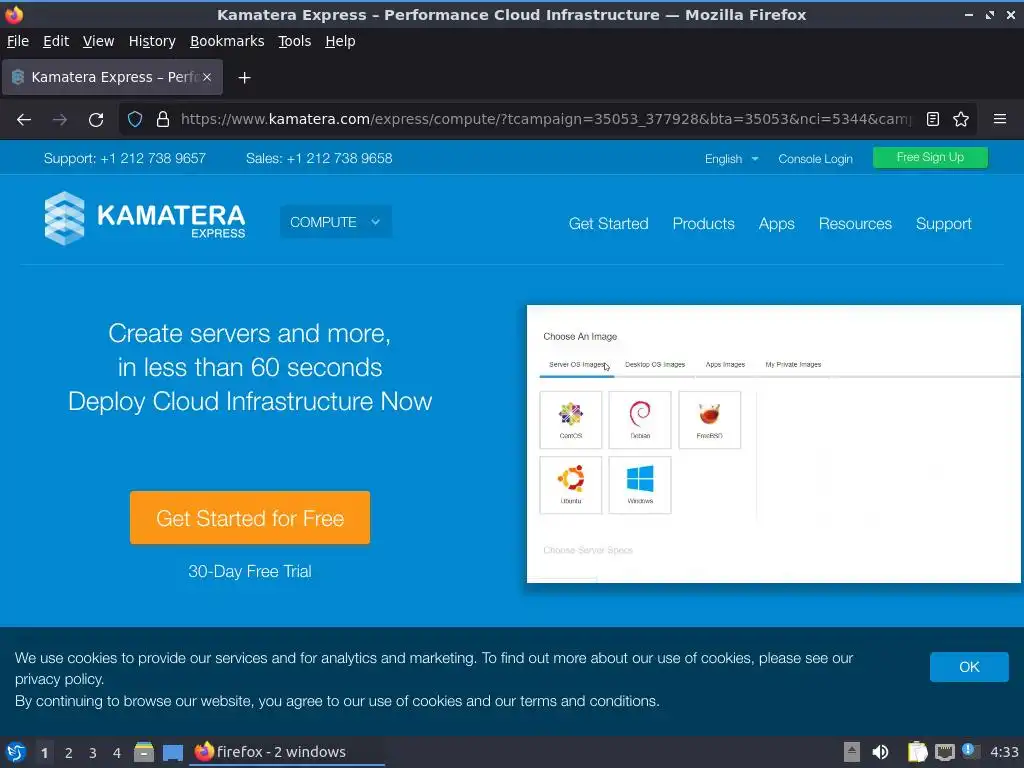Select the Debian image tile
The width and height of the screenshot is (1024, 768).
(639, 420)
